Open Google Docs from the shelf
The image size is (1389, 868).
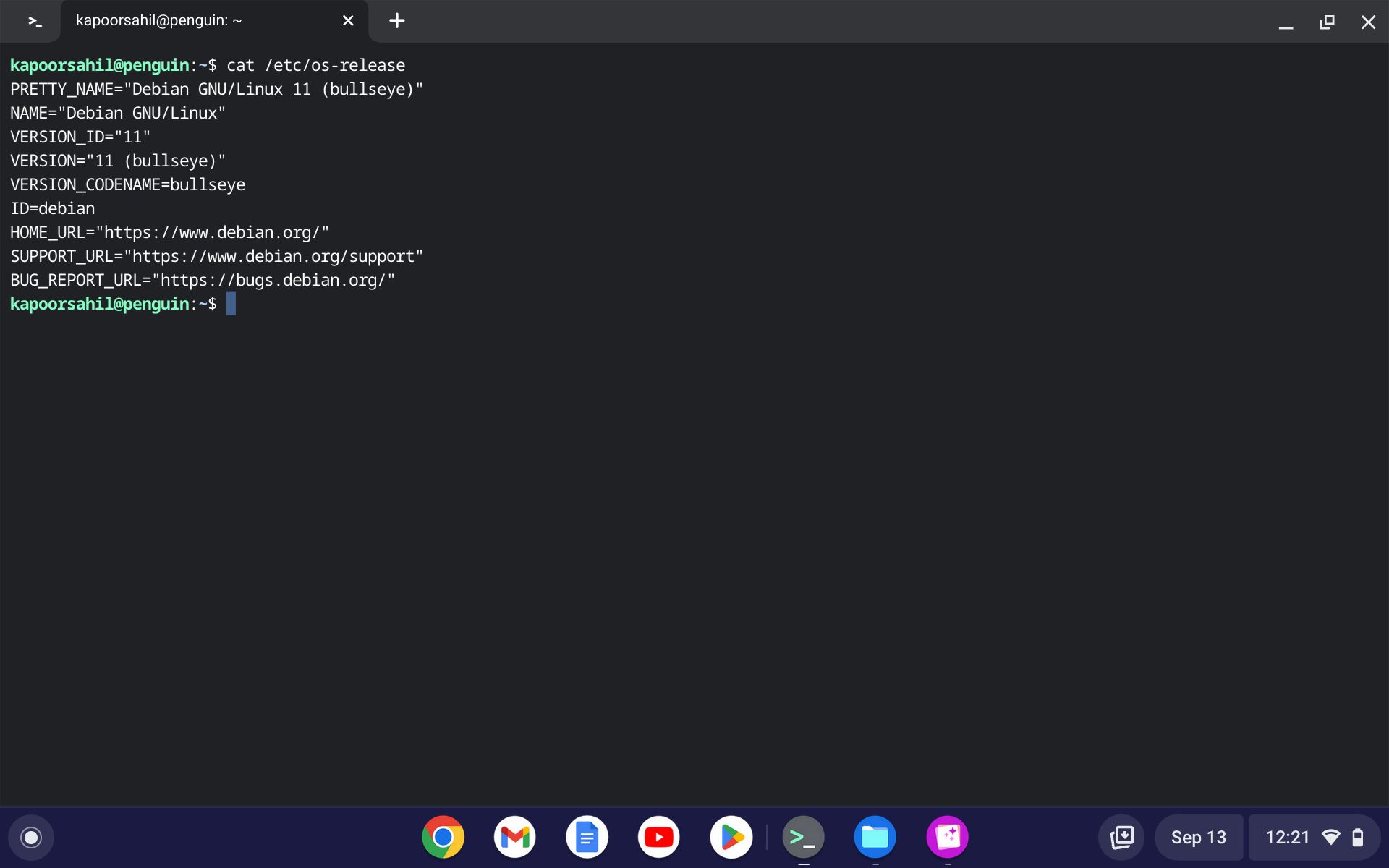pos(587,837)
